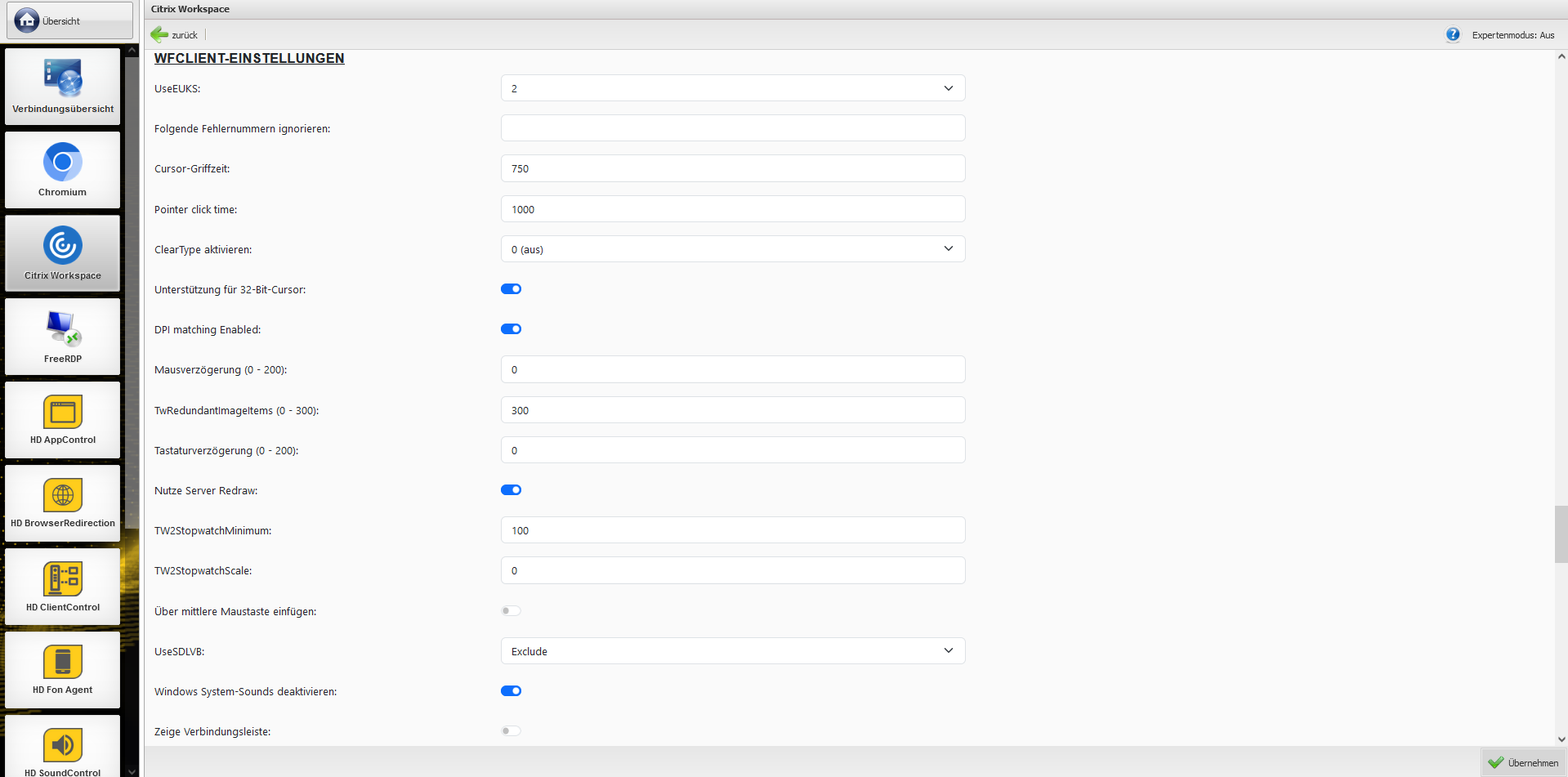This screenshot has width=1568, height=777.
Task: Toggle DPI matching Enabled switch
Action: coord(511,329)
